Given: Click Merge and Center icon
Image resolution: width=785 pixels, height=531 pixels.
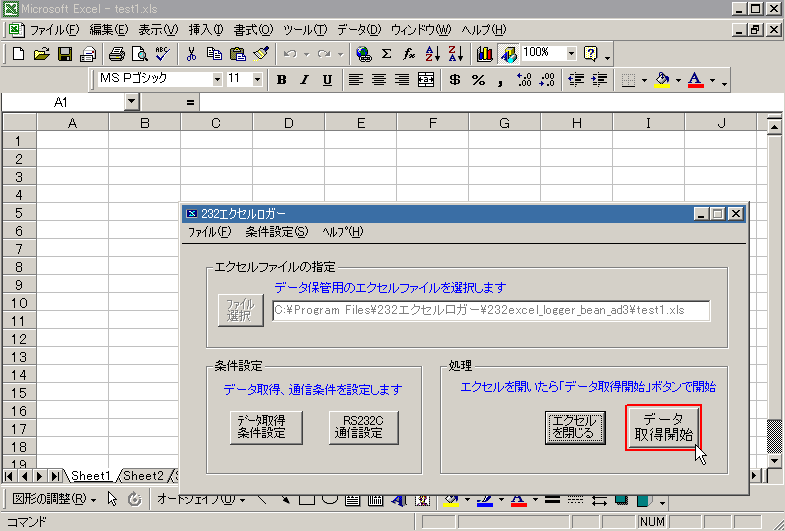Looking at the screenshot, I should [x=426, y=80].
